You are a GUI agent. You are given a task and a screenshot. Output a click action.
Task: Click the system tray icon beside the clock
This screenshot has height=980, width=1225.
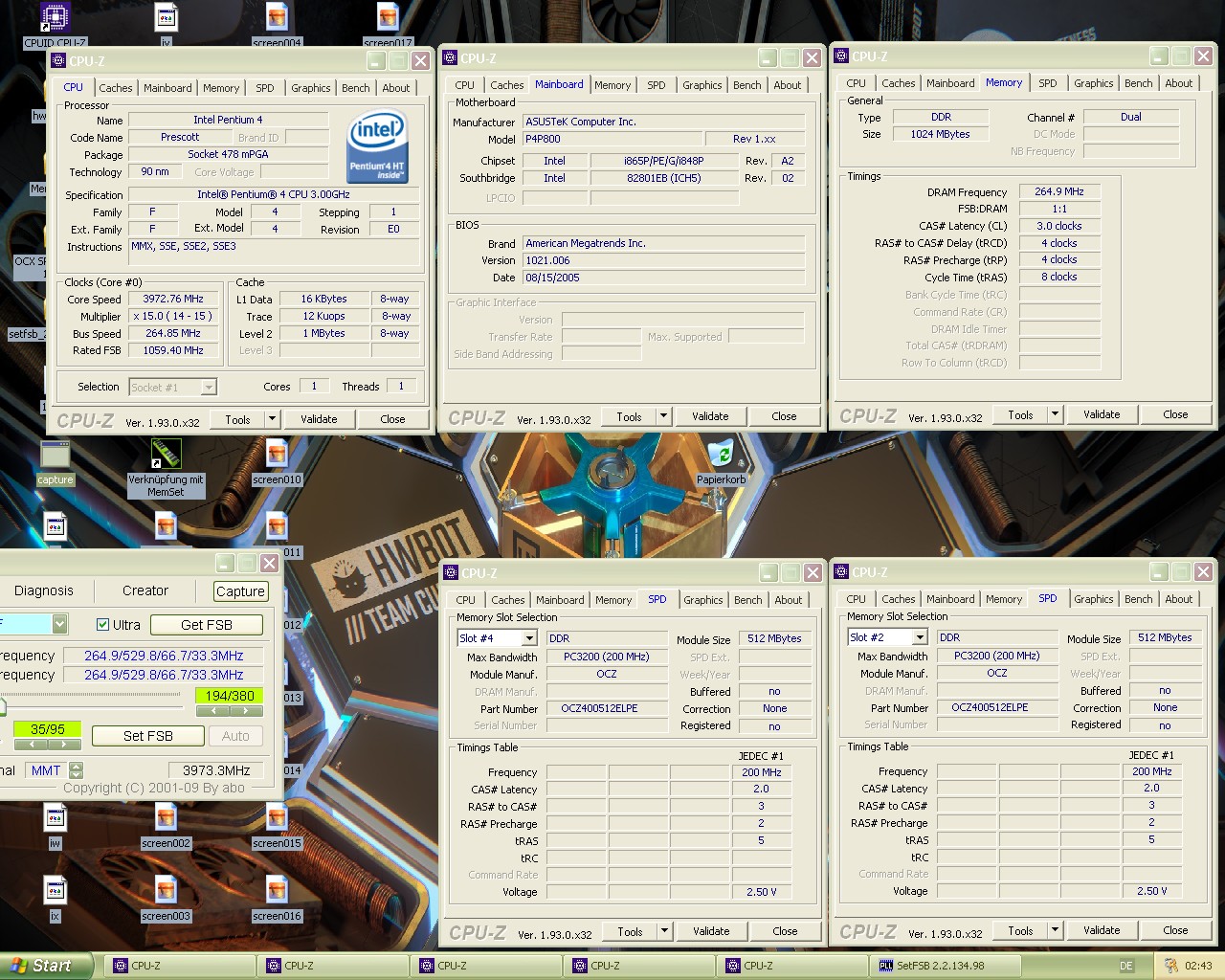click(x=1169, y=966)
